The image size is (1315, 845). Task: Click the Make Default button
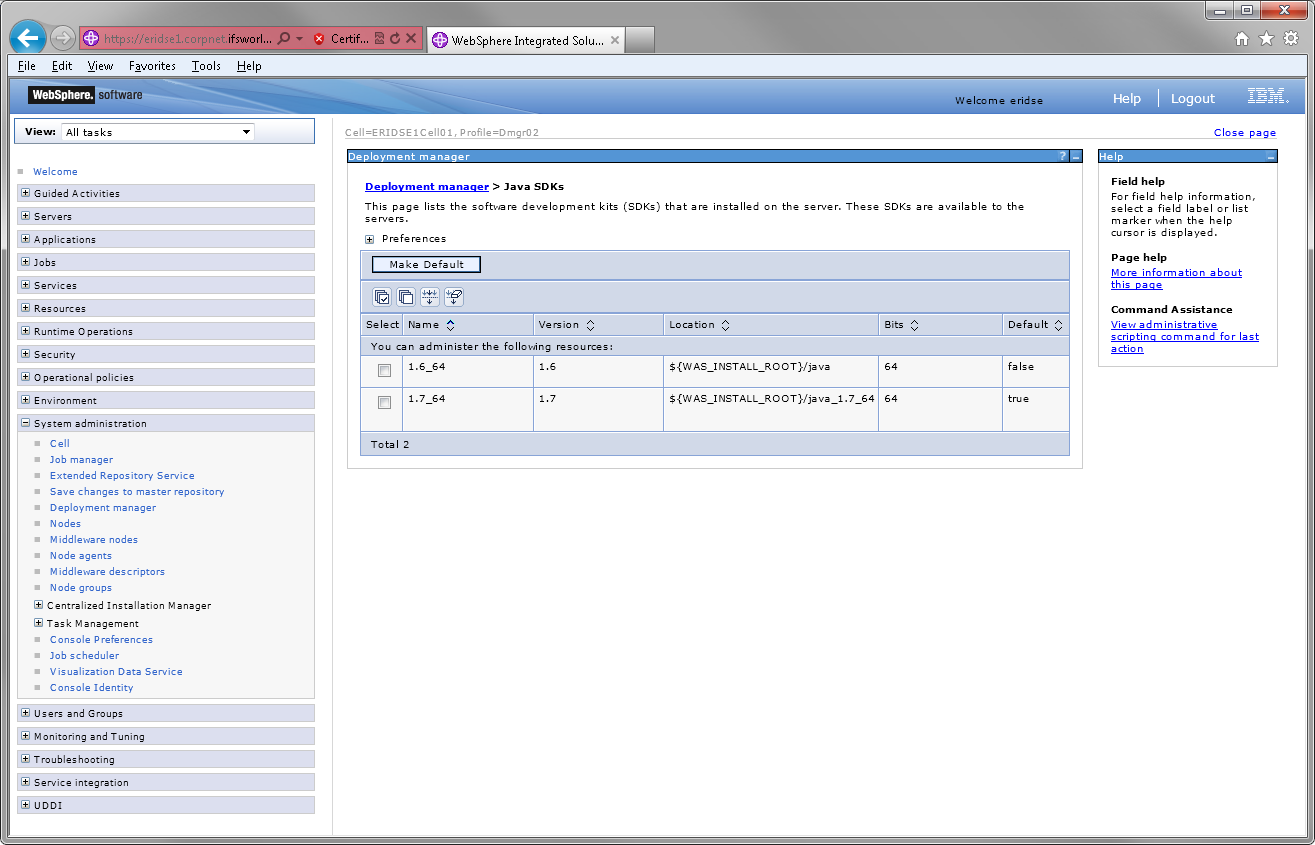426,264
